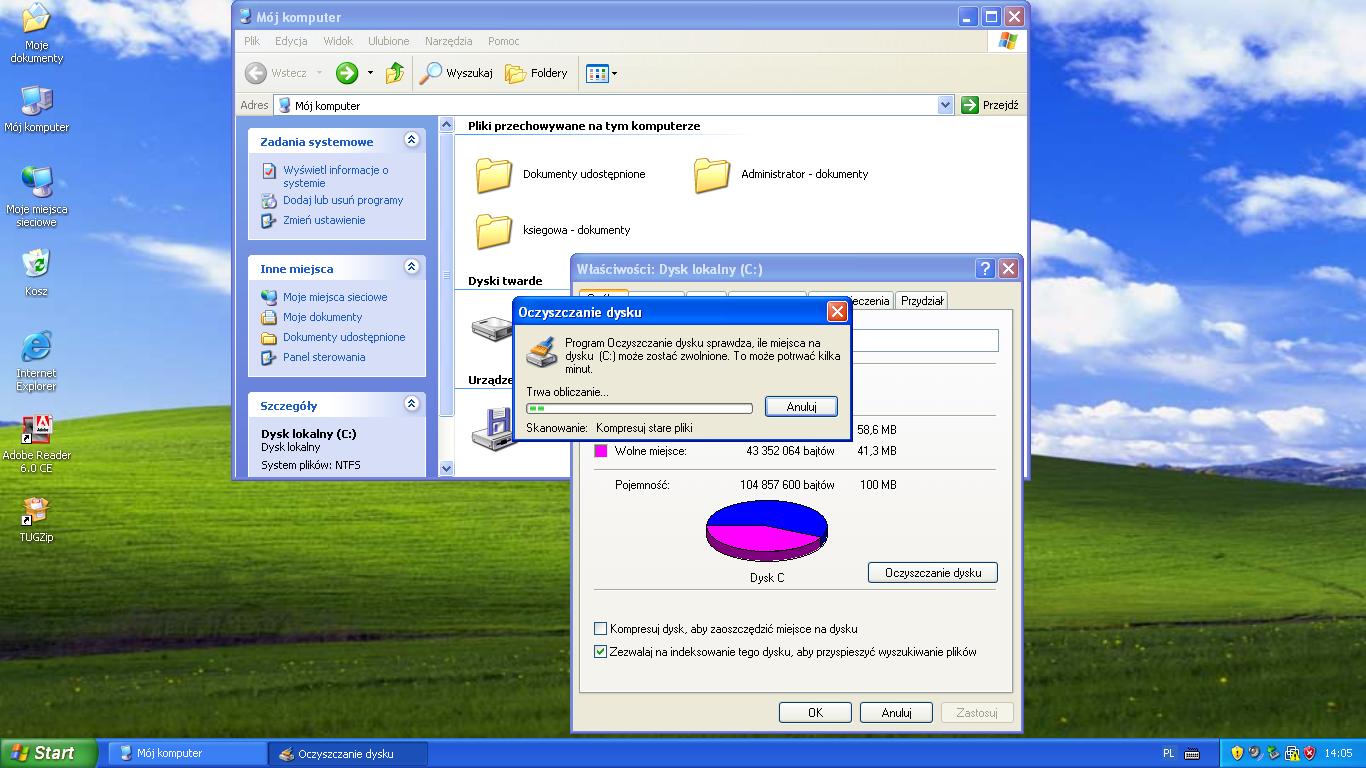The width and height of the screenshot is (1366, 768).
Task: Click the Oczyszczanie dysku button in Właściwości
Action: (933, 573)
